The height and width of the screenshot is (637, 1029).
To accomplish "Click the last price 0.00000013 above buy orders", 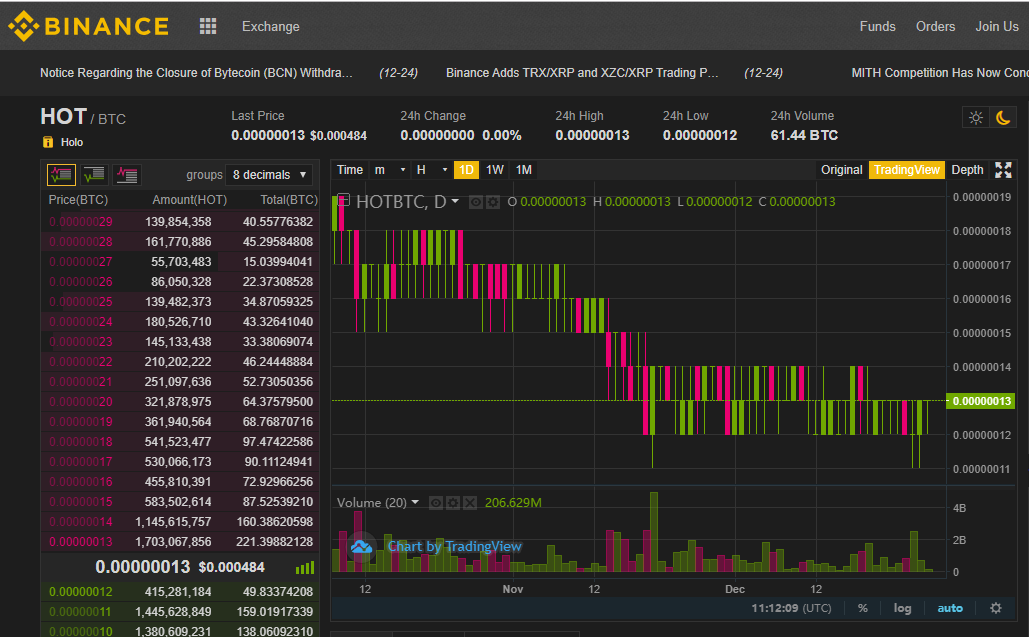I will coord(142,567).
